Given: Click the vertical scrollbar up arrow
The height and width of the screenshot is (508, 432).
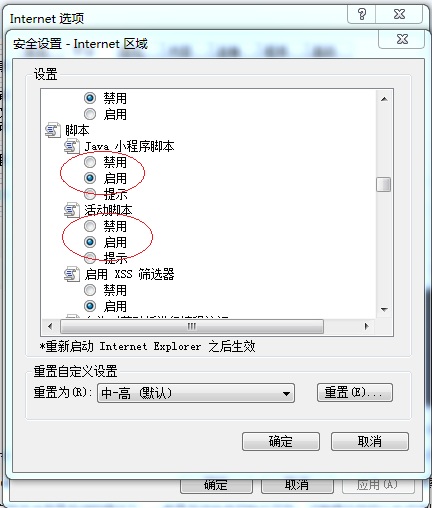Looking at the screenshot, I should [x=384, y=99].
